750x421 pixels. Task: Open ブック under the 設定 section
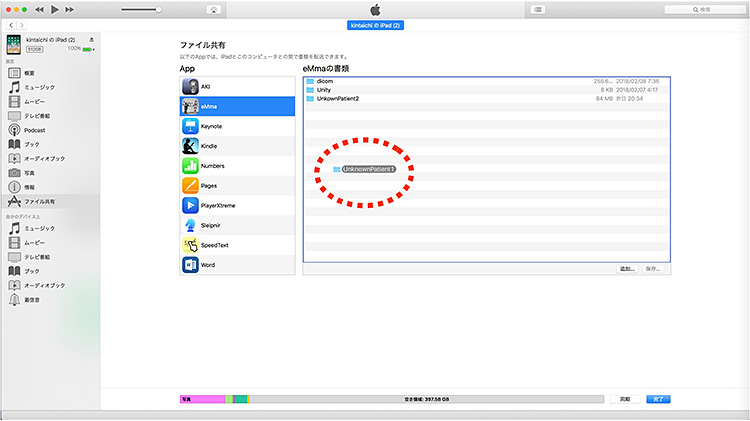[x=32, y=144]
